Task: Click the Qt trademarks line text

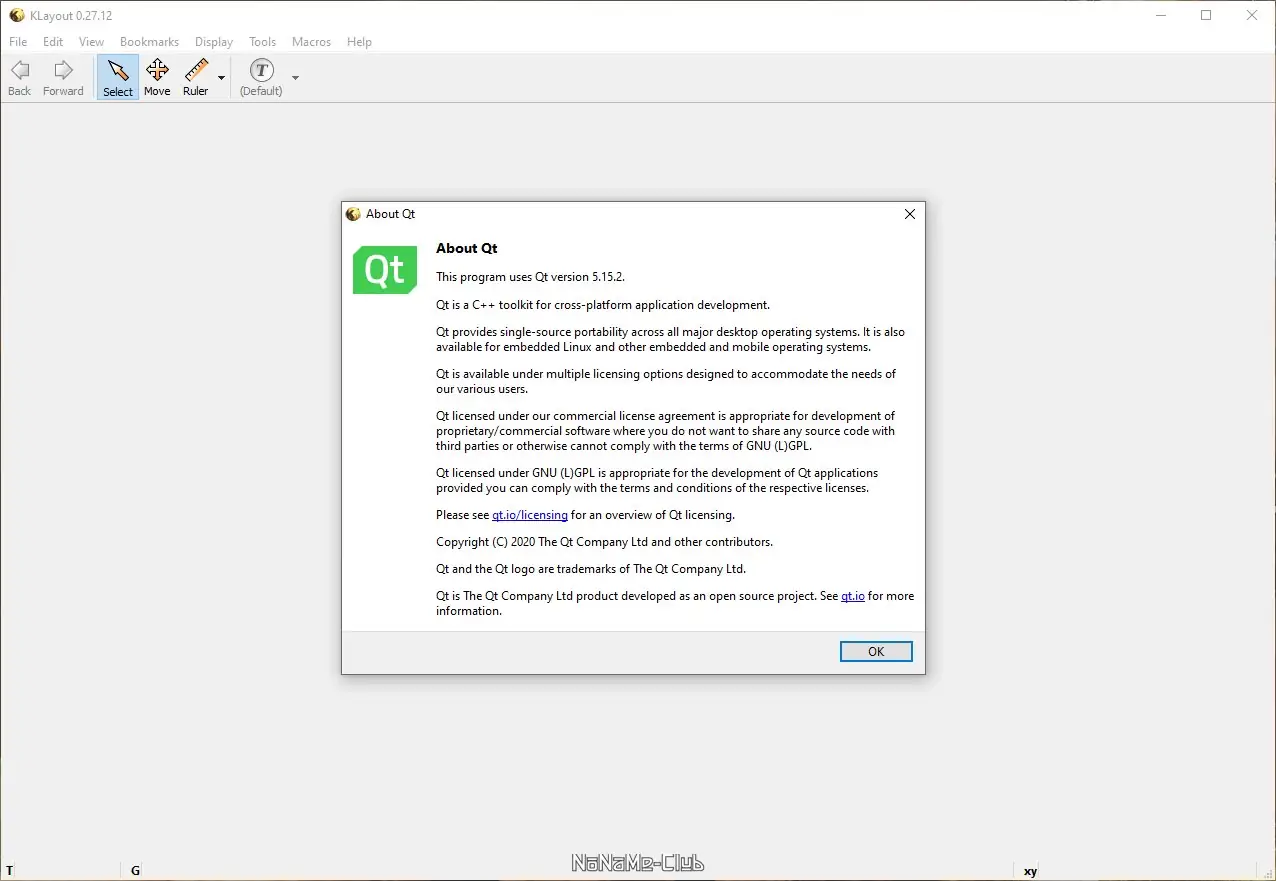Action: [591, 569]
